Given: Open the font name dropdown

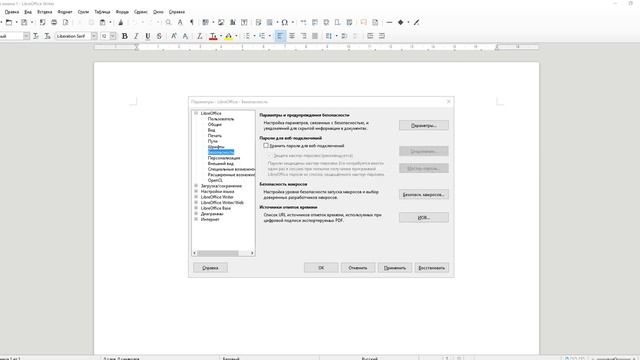Looking at the screenshot, I should tap(94, 36).
